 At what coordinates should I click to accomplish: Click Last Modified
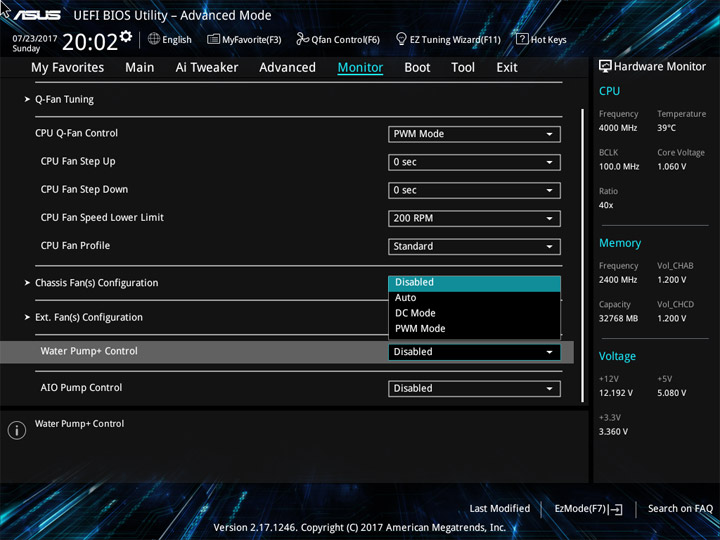500,509
